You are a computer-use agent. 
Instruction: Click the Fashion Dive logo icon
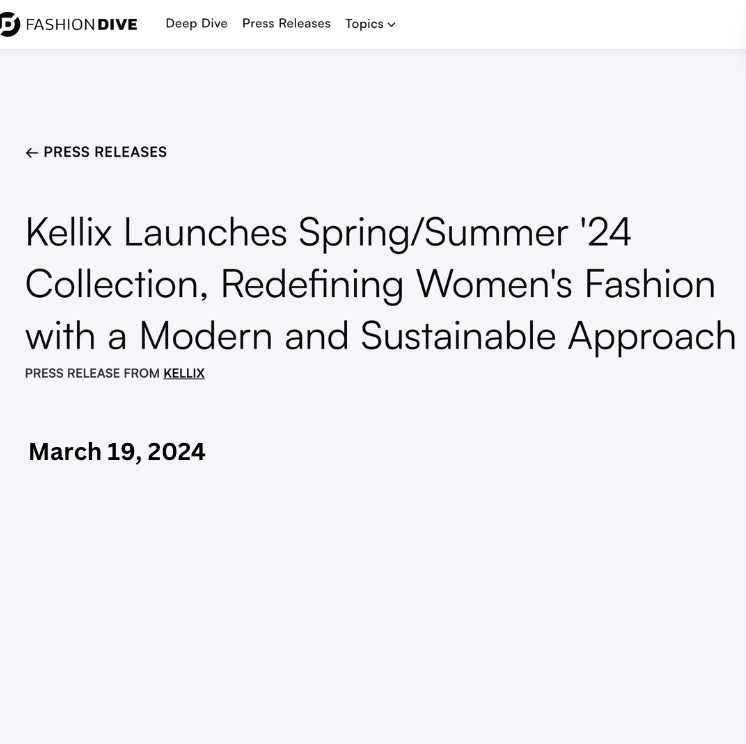(9, 24)
